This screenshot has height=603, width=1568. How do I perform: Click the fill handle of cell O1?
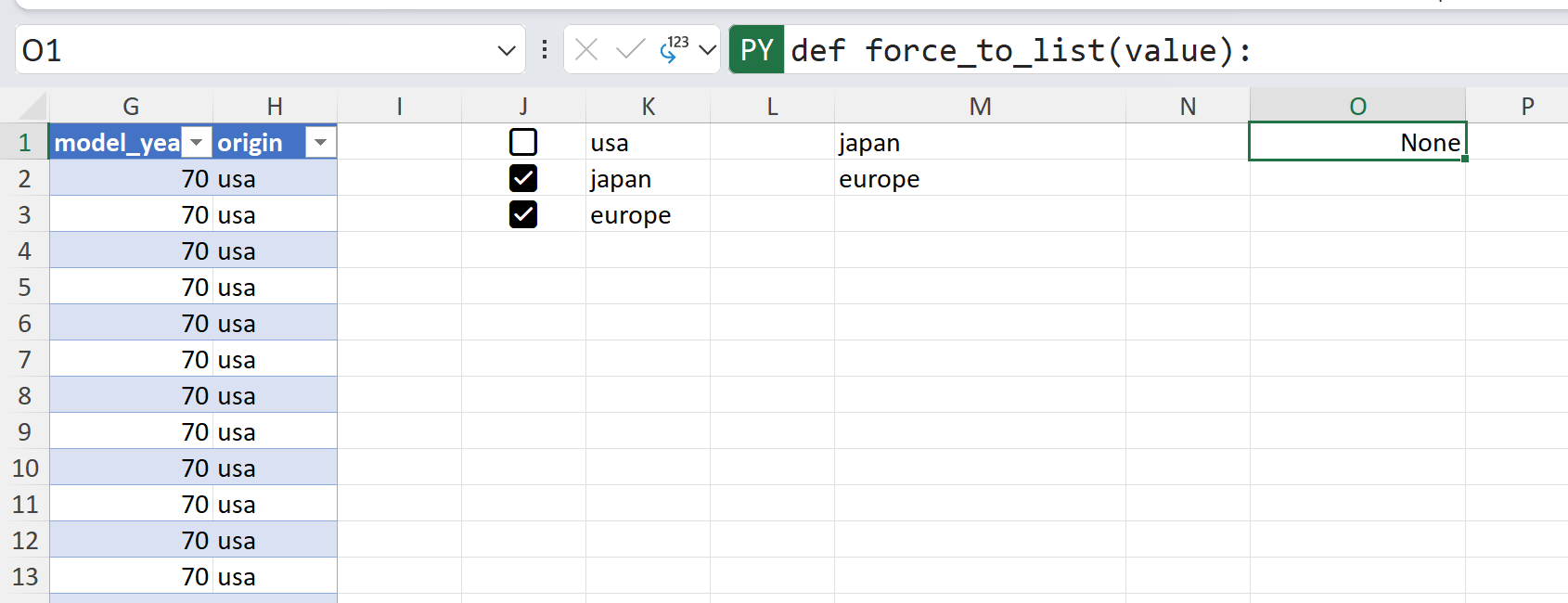click(1465, 159)
